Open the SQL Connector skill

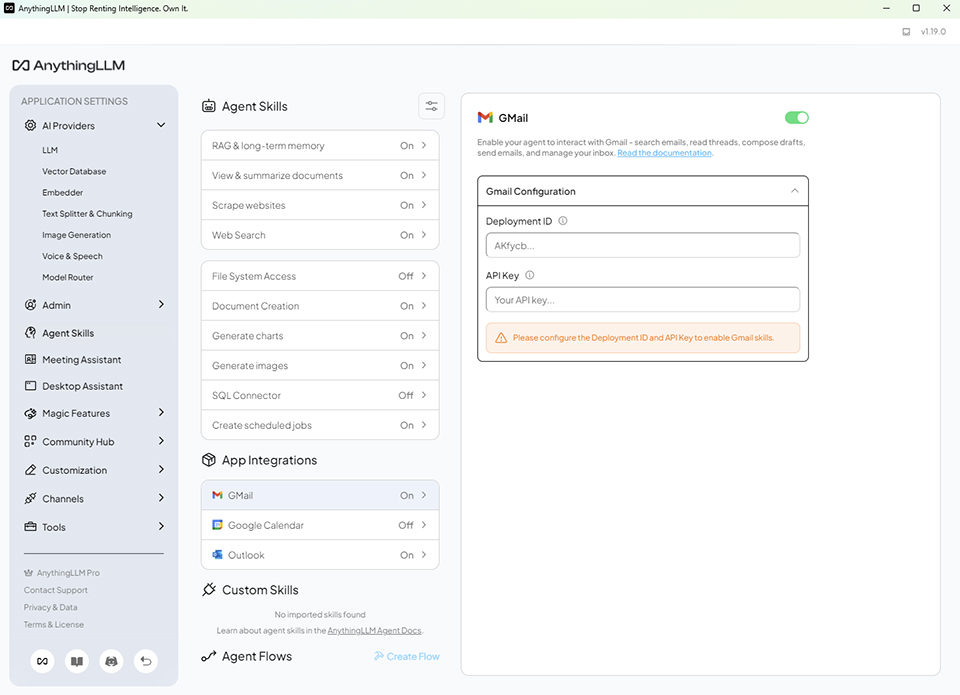click(x=320, y=396)
